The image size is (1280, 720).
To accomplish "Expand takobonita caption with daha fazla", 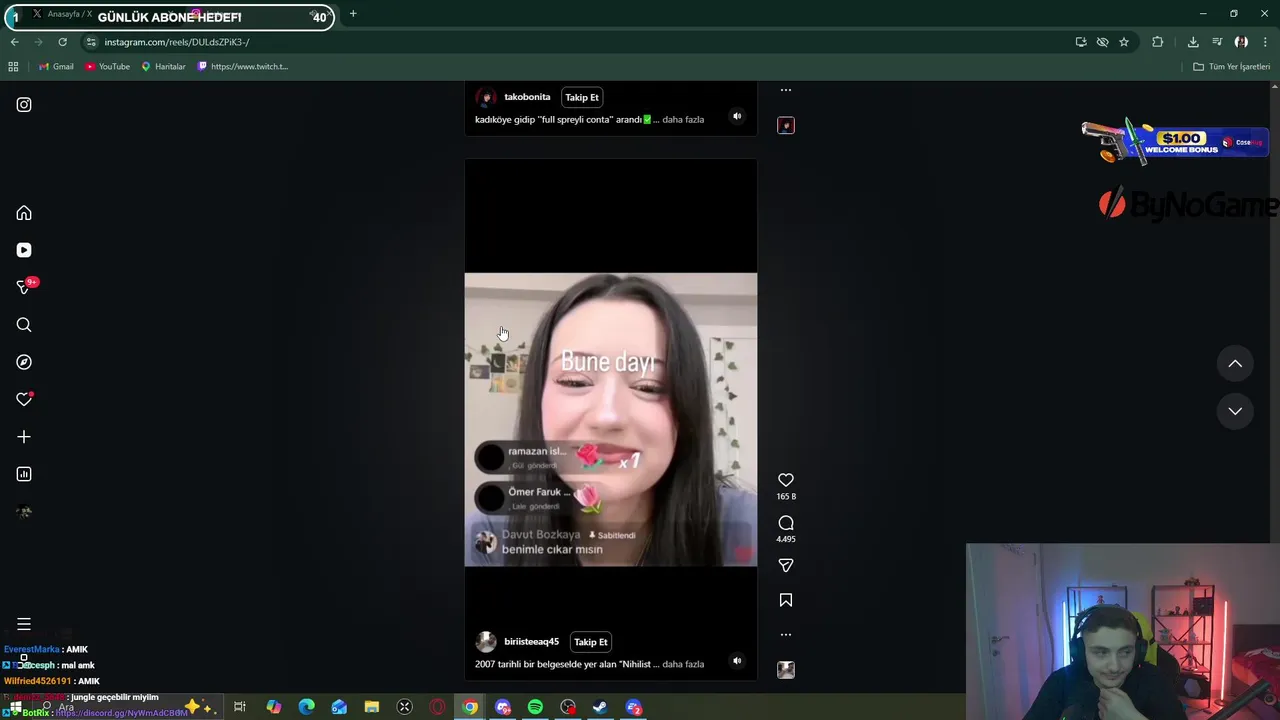I will coord(683,120).
